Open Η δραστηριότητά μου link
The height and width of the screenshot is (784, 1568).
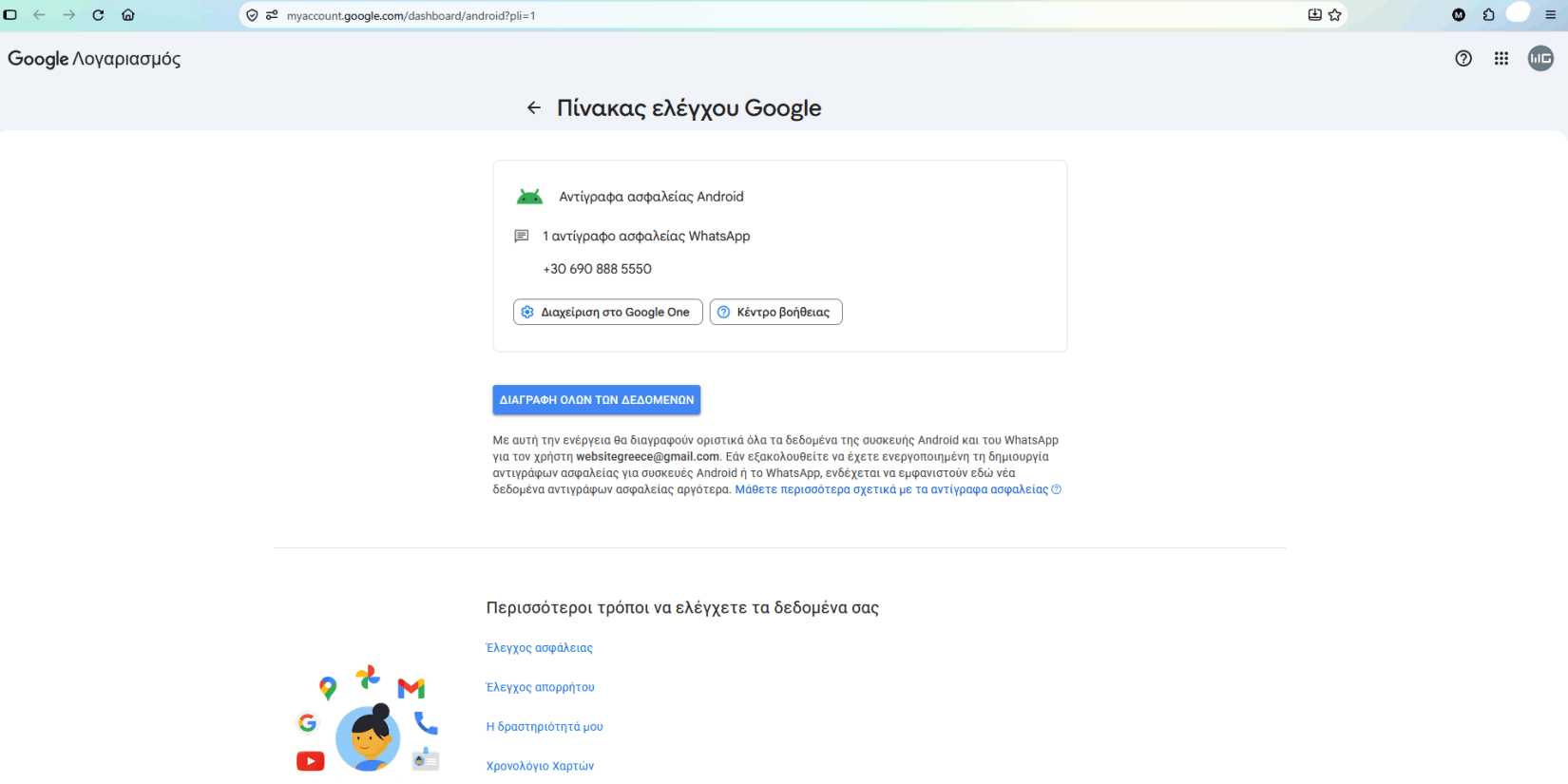[545, 727]
